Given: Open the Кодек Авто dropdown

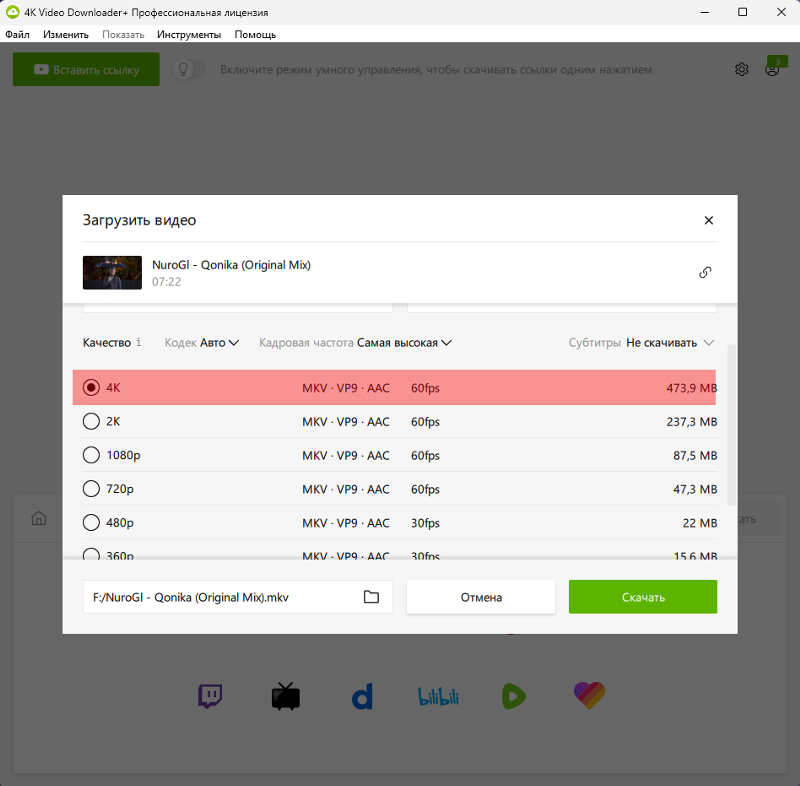Looking at the screenshot, I should [202, 343].
